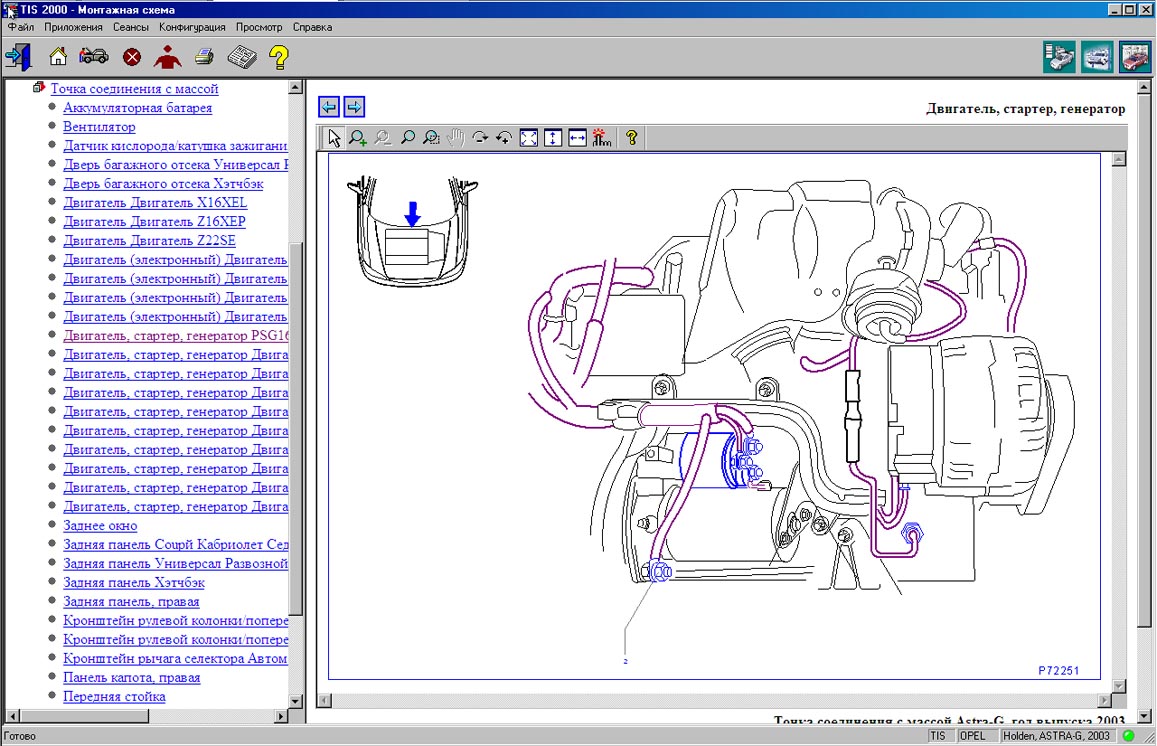The image size is (1157, 746).
Task: Click the red car application icon at top right
Action: [1135, 57]
